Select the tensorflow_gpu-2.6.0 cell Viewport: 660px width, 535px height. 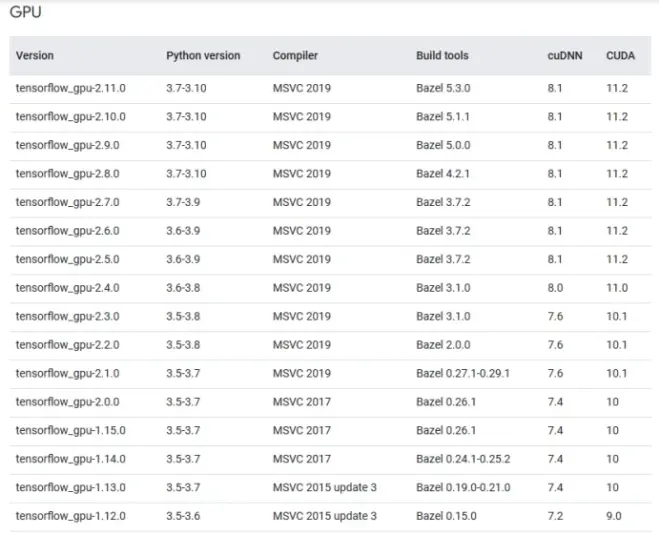point(67,231)
